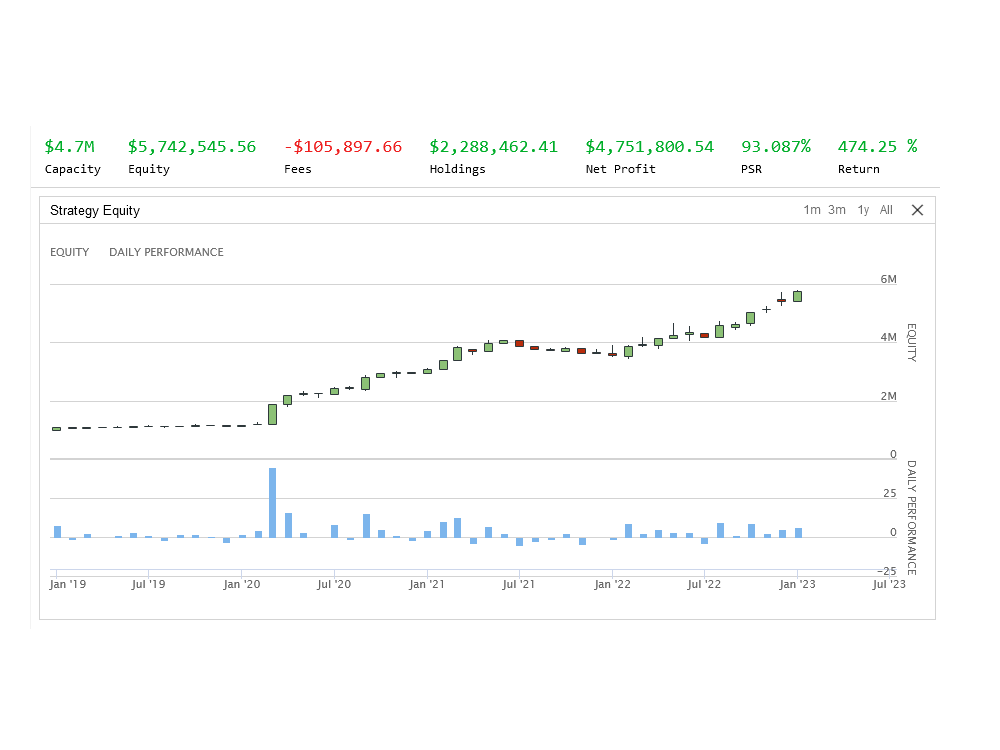Click the Jan '23 axis label
This screenshot has height=750, width=1000.
coord(795,584)
